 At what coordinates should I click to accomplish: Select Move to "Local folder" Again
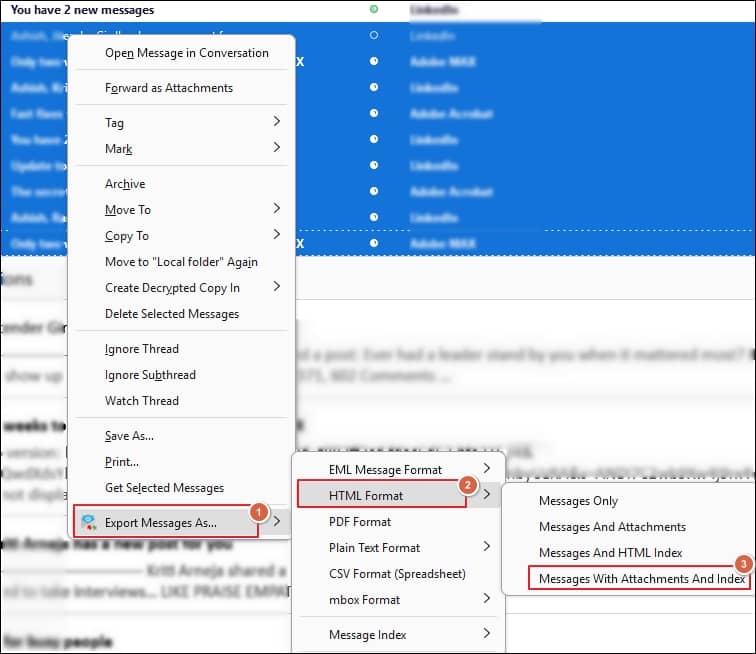[181, 262]
